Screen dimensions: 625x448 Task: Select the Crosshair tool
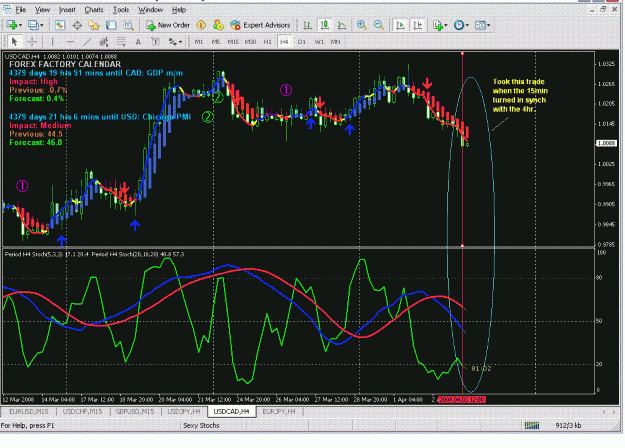32,41
